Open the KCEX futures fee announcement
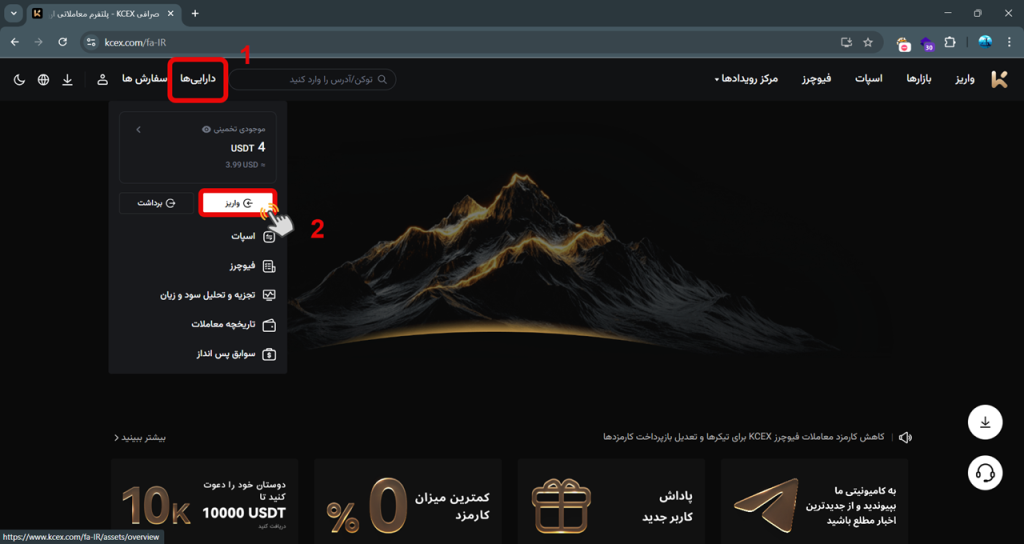This screenshot has width=1024, height=544. (744, 436)
